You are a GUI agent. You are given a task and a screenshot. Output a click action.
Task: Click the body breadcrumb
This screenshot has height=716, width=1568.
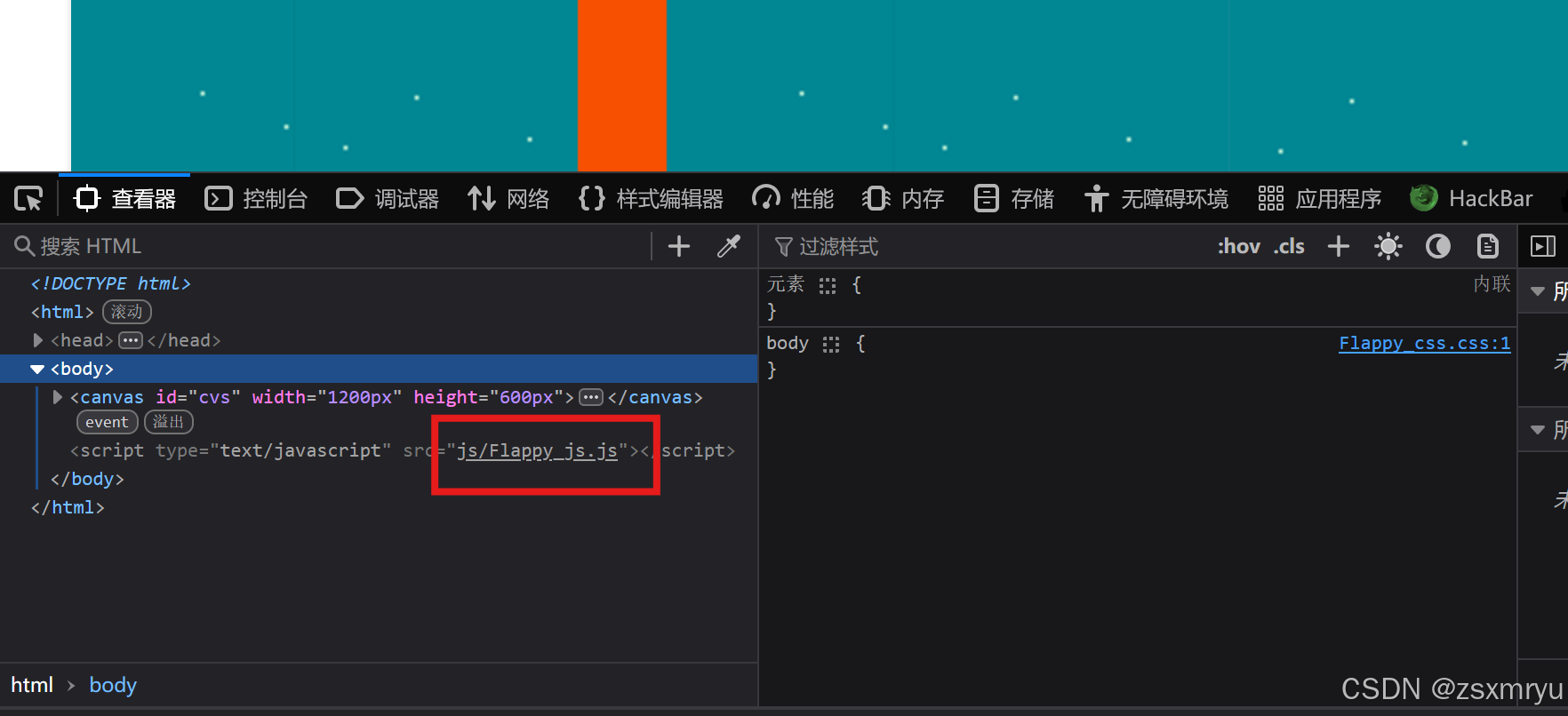pos(113,685)
